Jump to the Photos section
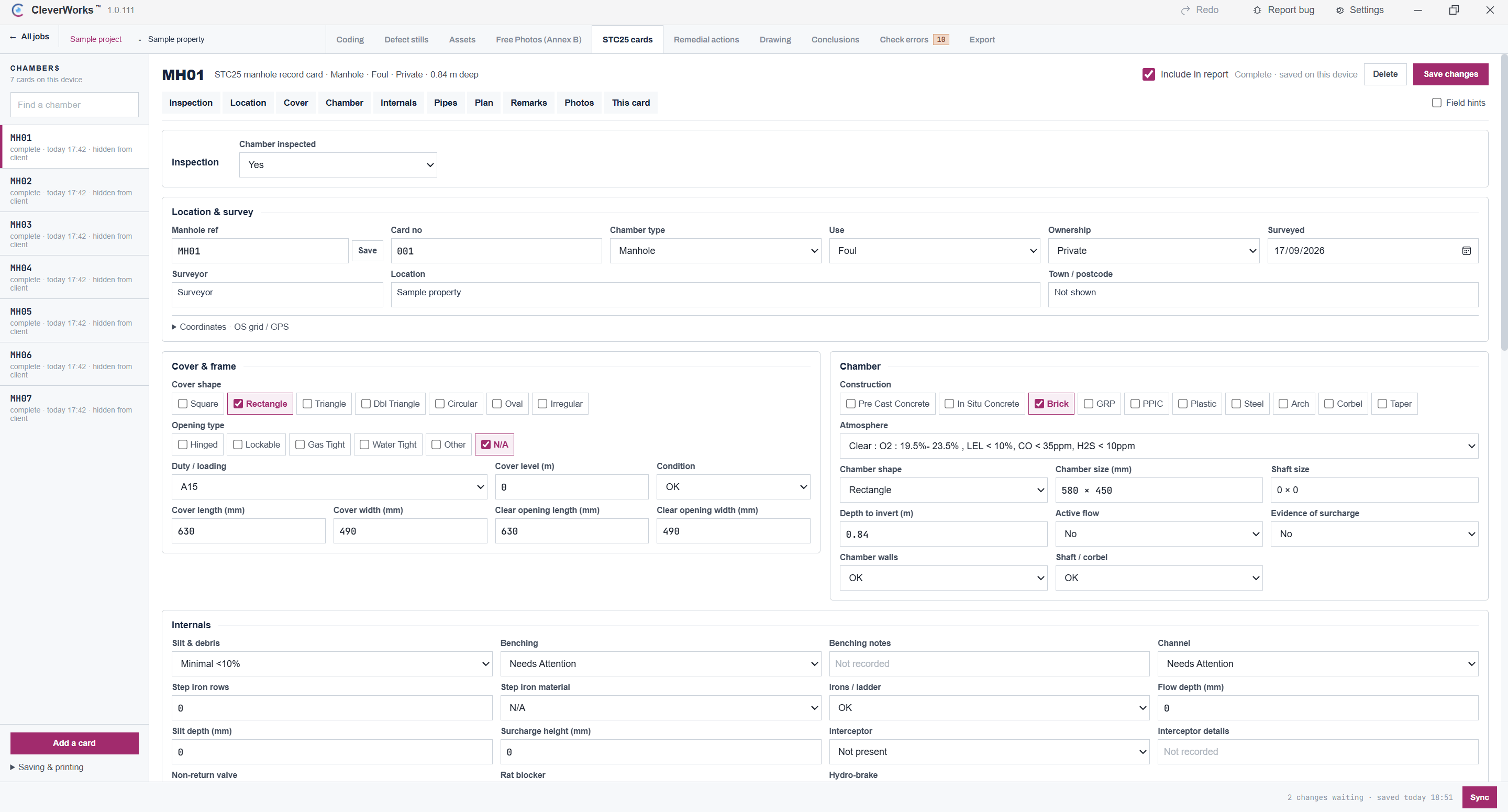 click(x=579, y=103)
